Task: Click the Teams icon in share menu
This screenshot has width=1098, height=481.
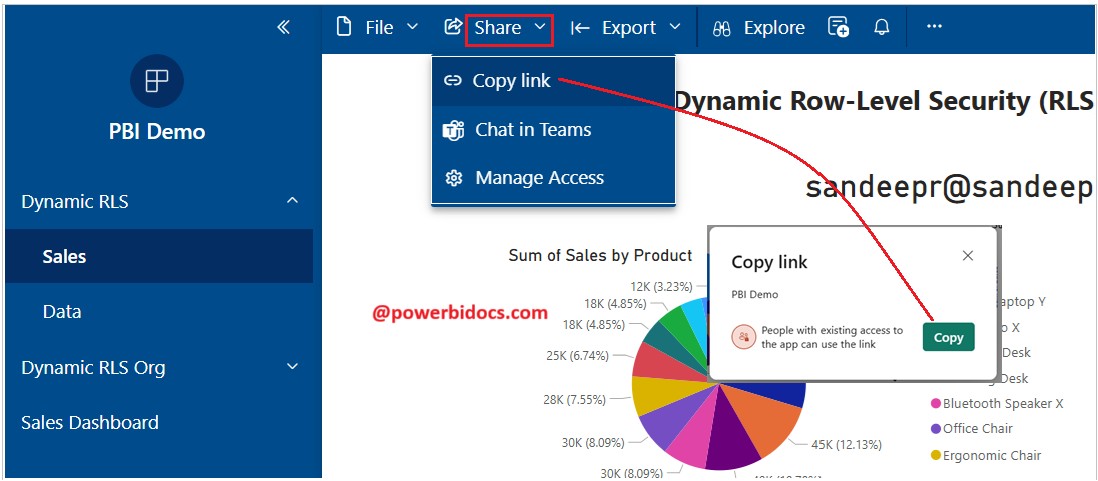Action: pos(454,130)
